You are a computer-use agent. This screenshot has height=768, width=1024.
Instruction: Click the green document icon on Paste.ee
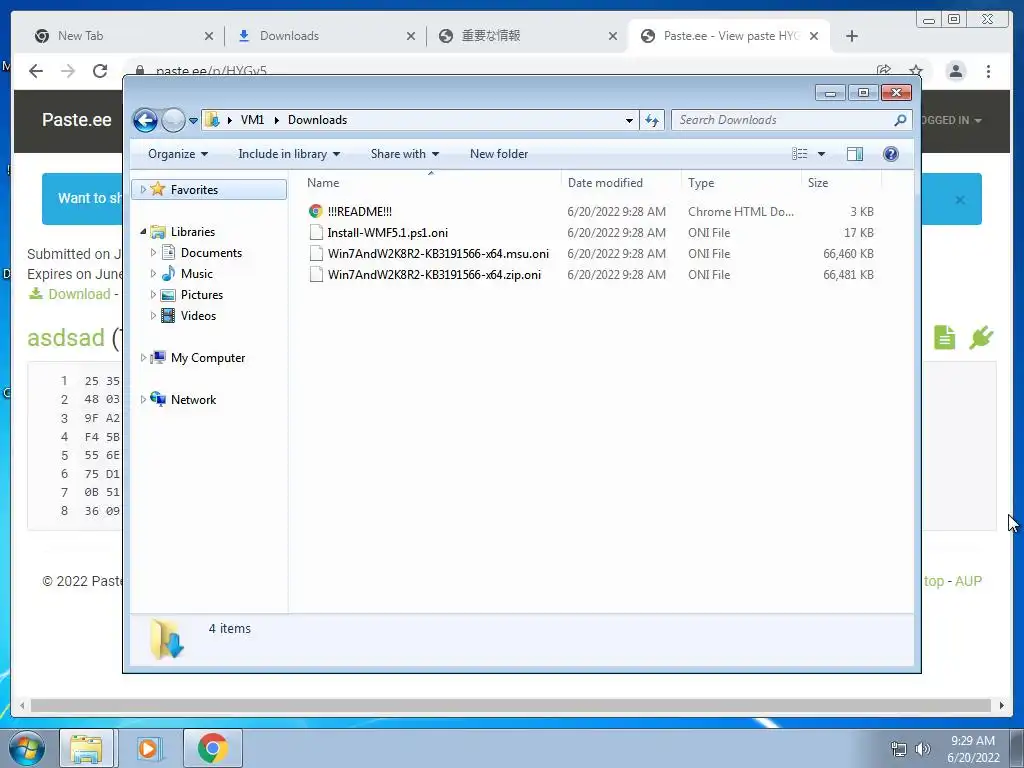coord(944,338)
